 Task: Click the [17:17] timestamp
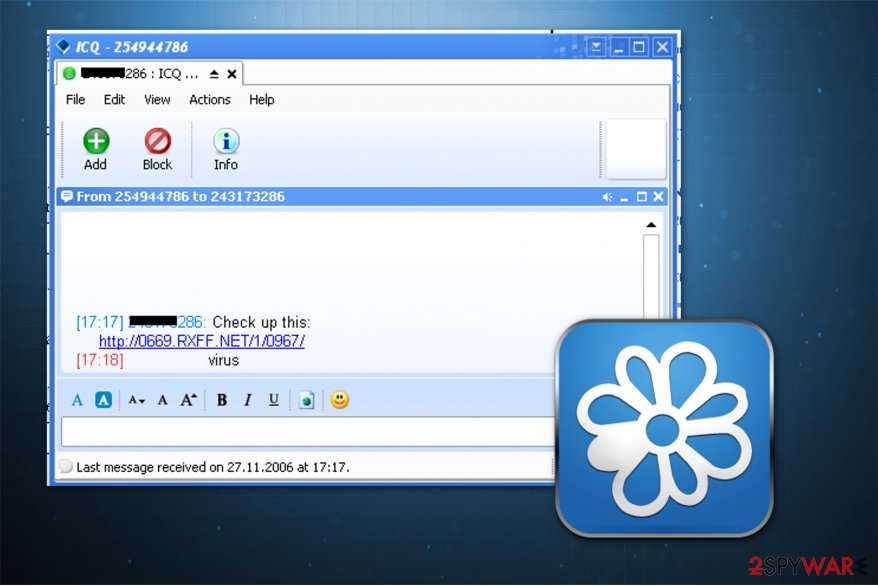100,322
